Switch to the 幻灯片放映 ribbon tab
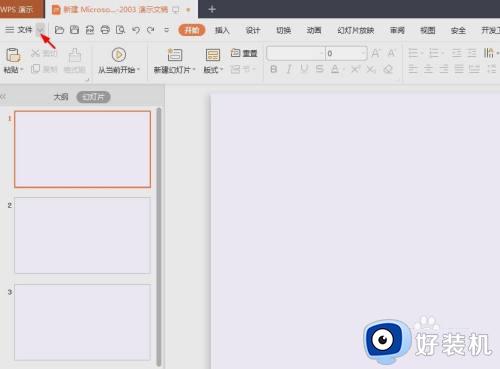The width and height of the screenshot is (500, 369). click(356, 30)
